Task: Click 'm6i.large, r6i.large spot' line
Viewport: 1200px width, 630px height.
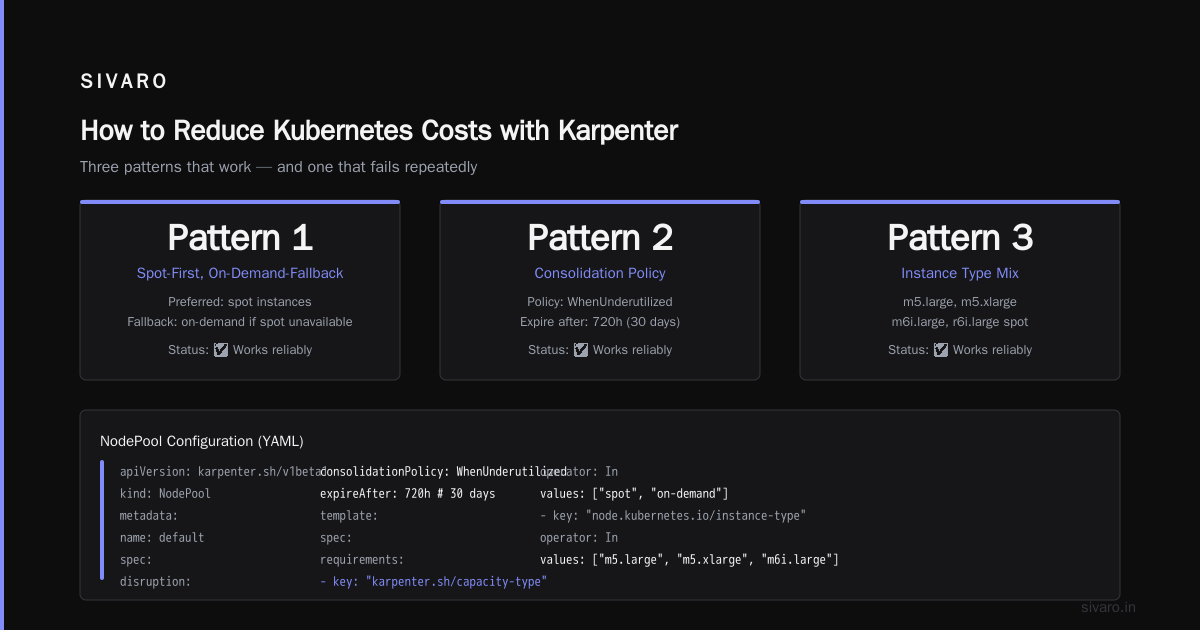Action: pos(960,322)
